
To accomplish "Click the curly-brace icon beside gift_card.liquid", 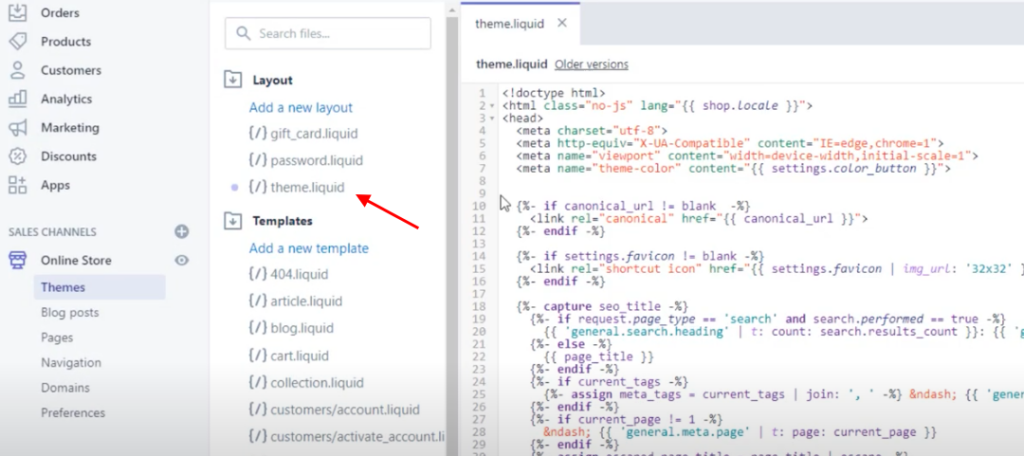I will click(x=258, y=133).
